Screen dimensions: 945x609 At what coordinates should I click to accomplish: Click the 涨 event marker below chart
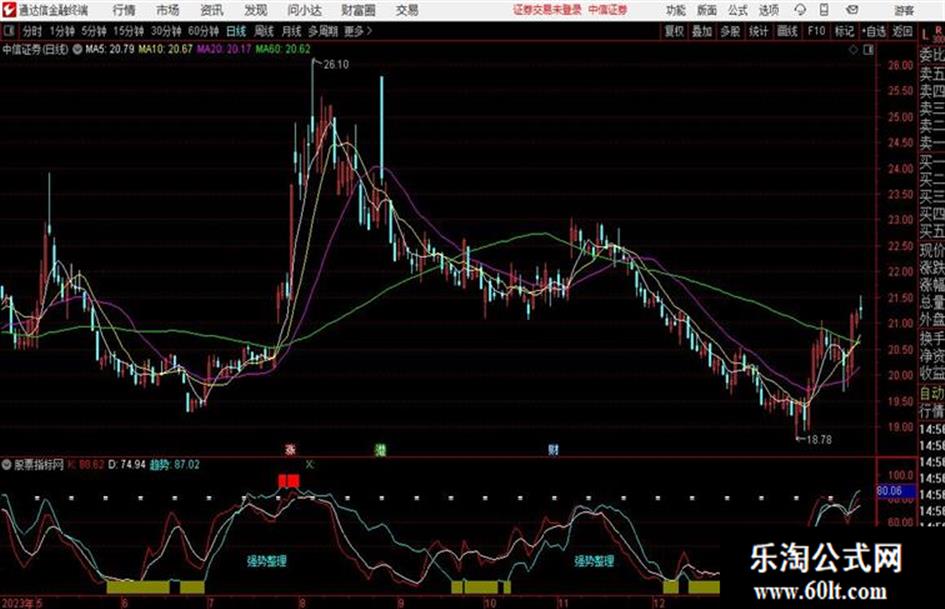290,449
